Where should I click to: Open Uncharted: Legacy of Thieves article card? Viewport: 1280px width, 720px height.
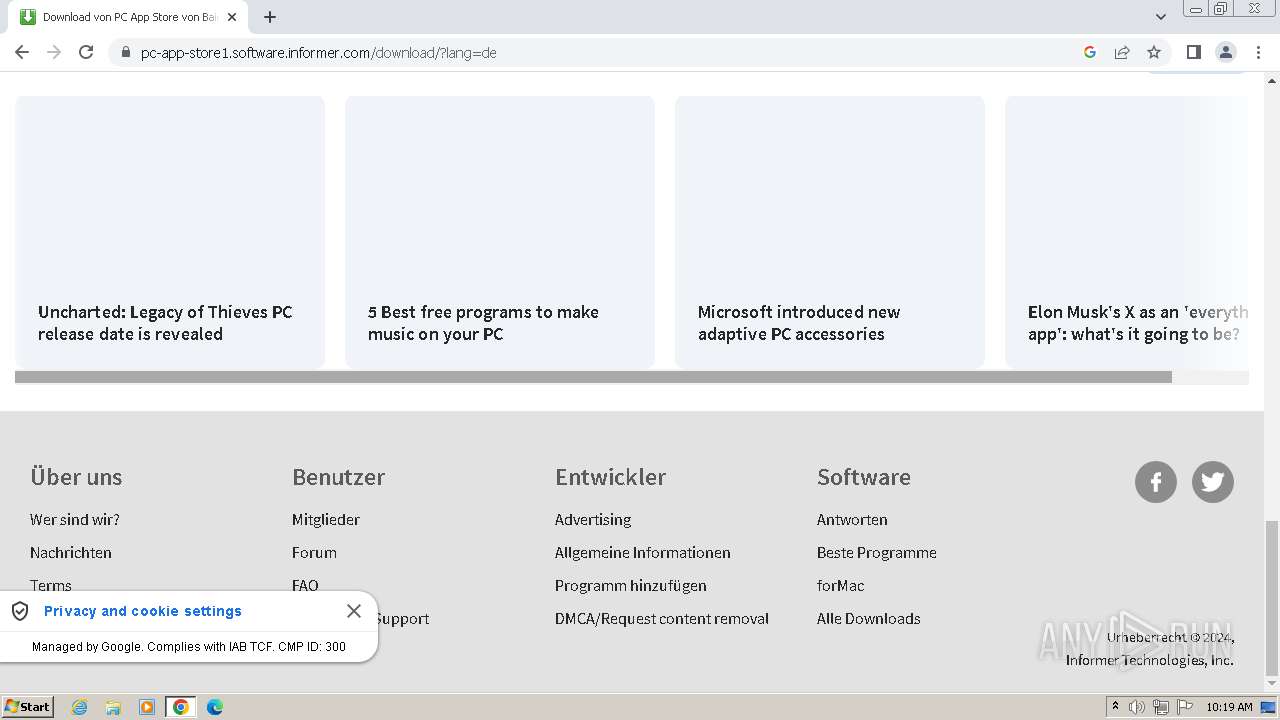point(170,232)
